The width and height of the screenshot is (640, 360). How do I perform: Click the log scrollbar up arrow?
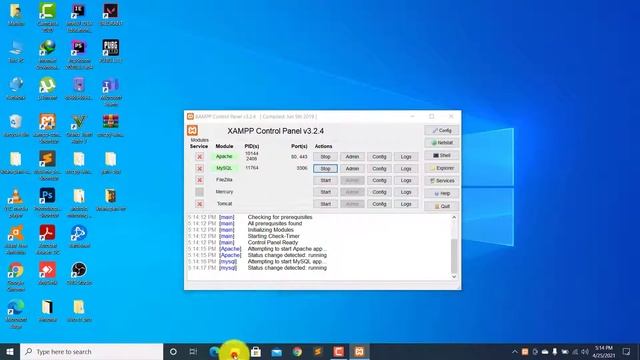454,218
